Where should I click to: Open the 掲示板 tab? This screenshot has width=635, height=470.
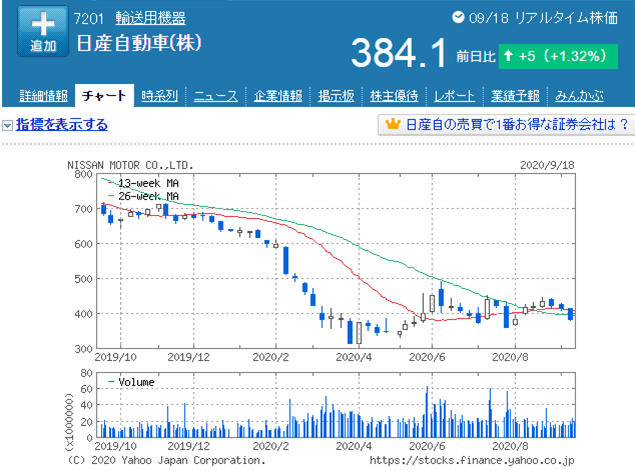coord(336,96)
